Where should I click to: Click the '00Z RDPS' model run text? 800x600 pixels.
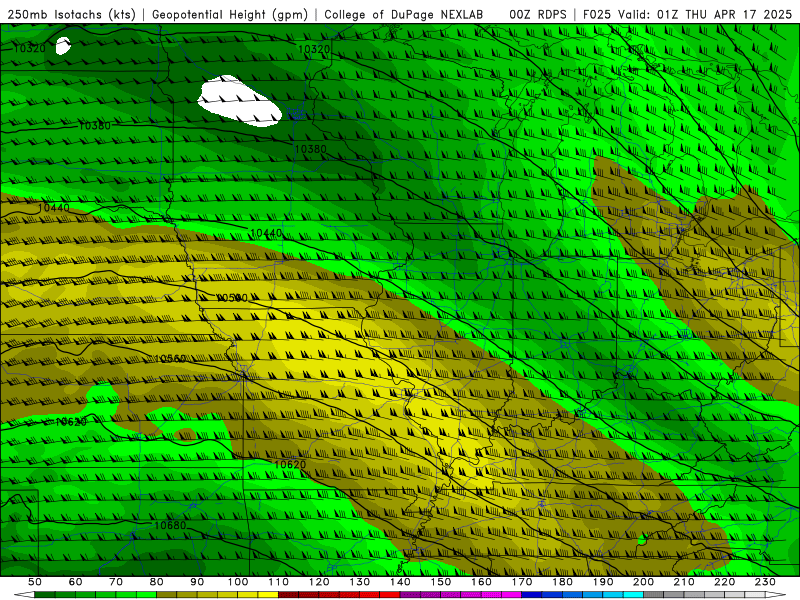pyautogui.click(x=538, y=15)
